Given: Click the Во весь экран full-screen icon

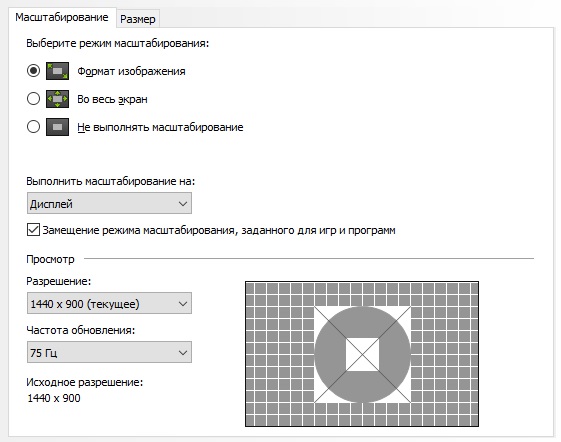Looking at the screenshot, I should (x=57, y=99).
